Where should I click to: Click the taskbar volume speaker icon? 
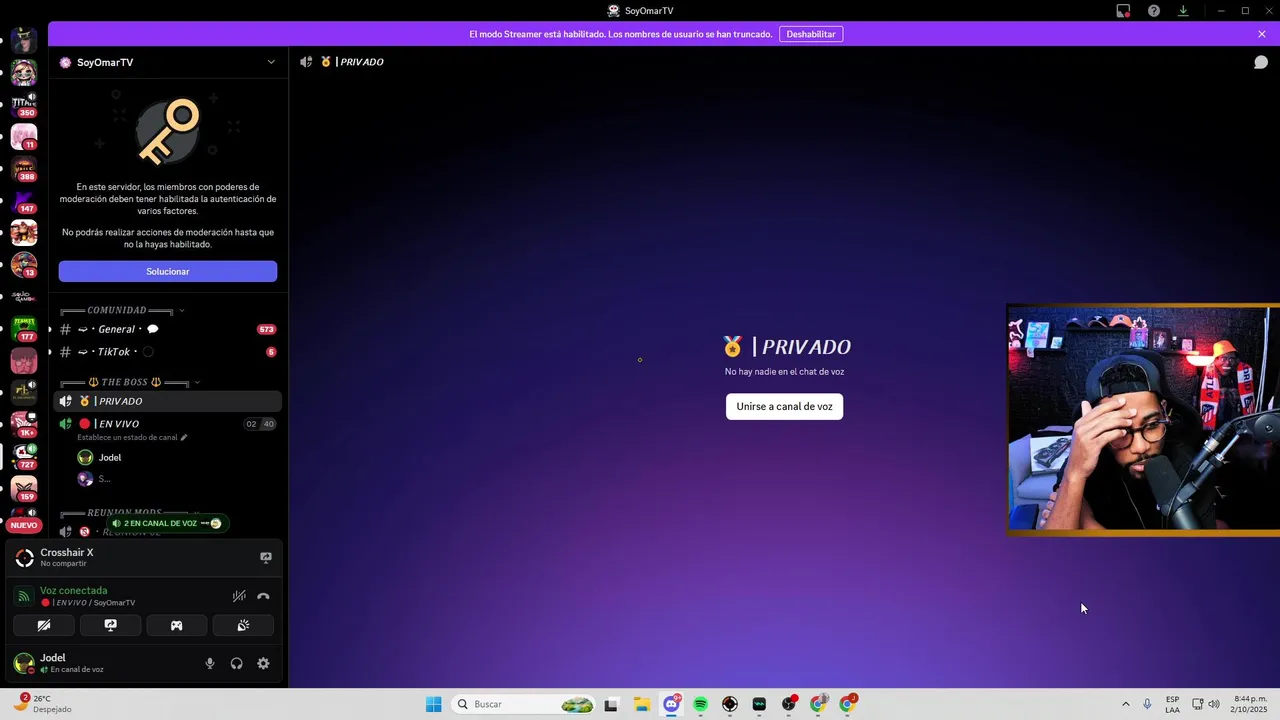point(1214,704)
